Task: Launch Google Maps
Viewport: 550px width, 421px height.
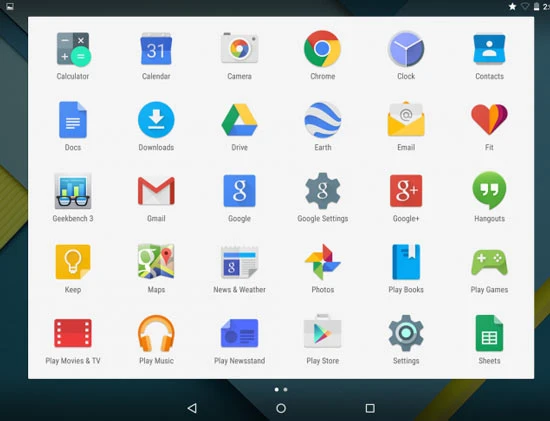Action: 156,262
